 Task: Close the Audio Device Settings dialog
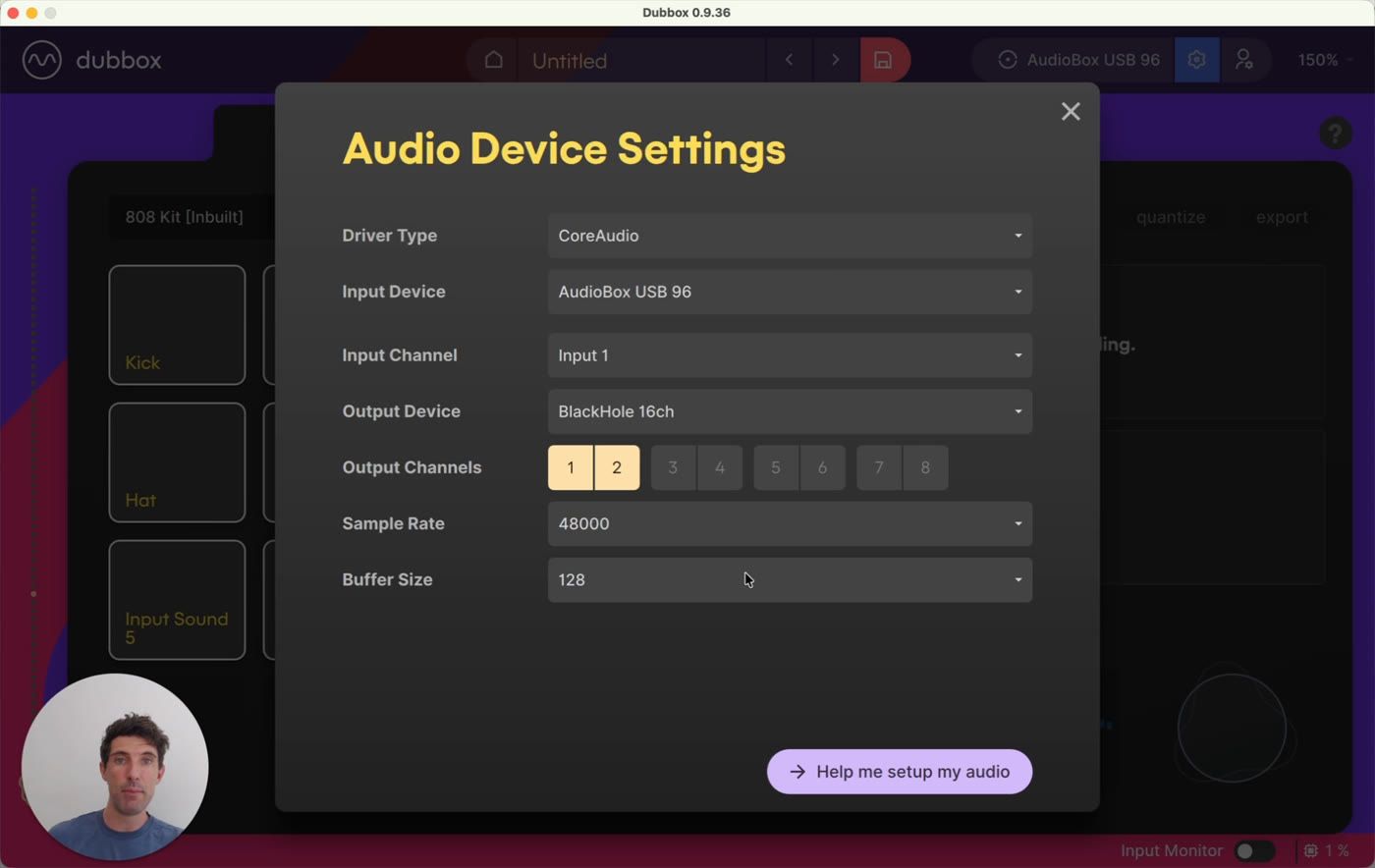1071,112
